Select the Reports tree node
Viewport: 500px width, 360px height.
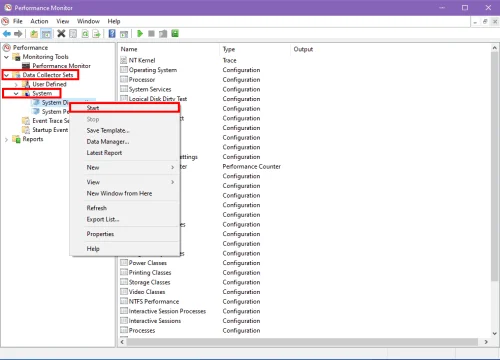coord(33,139)
